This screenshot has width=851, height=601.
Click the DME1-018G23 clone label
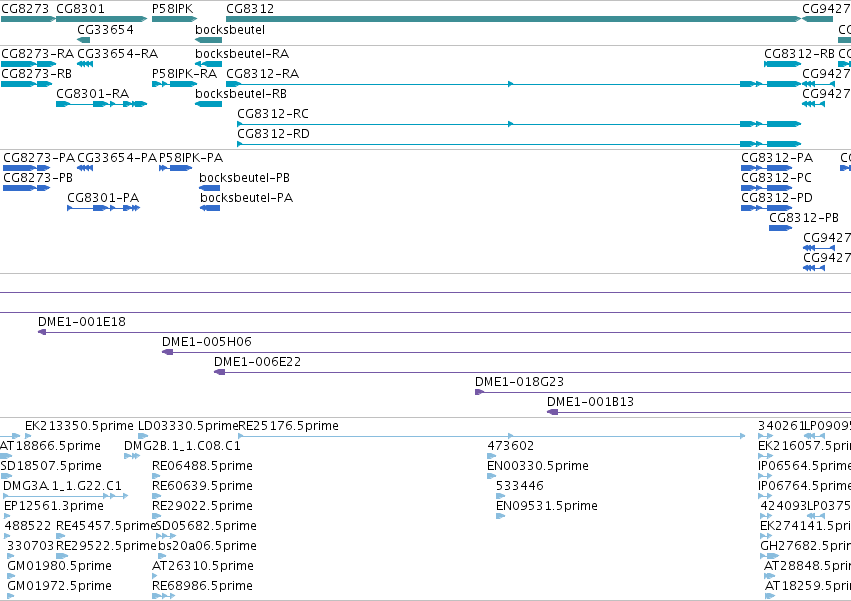coord(519,382)
